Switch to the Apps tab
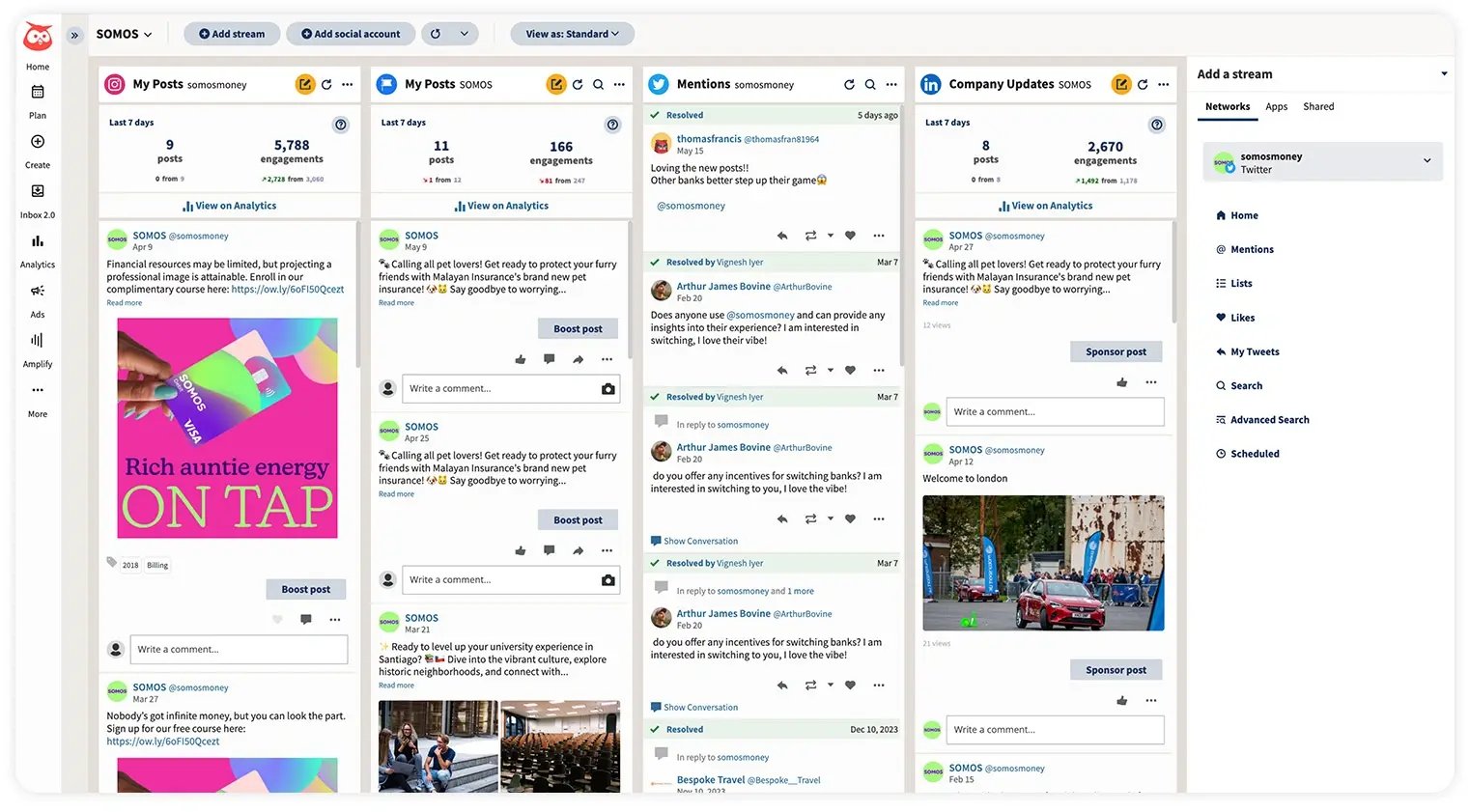1469x812 pixels. tap(1276, 107)
